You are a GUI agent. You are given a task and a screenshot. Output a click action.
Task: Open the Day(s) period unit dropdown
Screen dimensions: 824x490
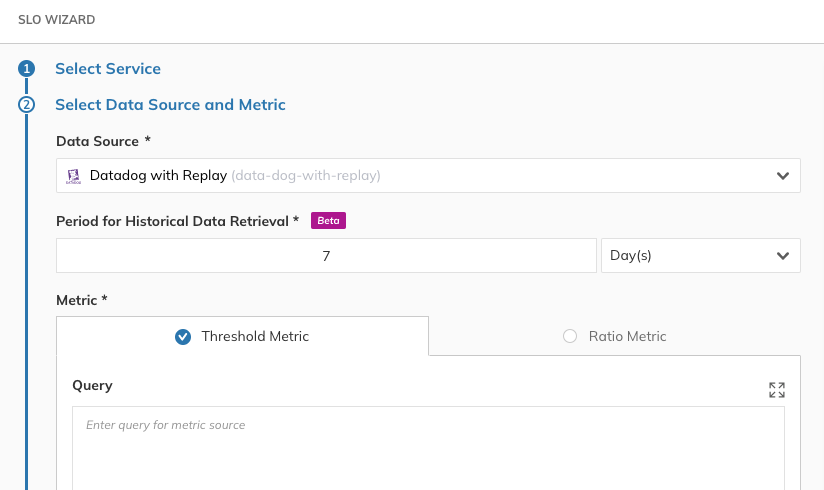[700, 255]
